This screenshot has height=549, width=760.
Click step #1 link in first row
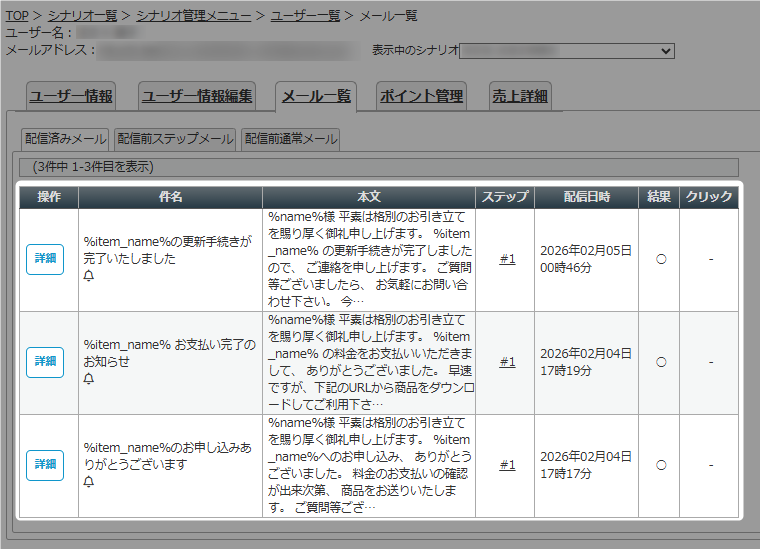point(507,259)
